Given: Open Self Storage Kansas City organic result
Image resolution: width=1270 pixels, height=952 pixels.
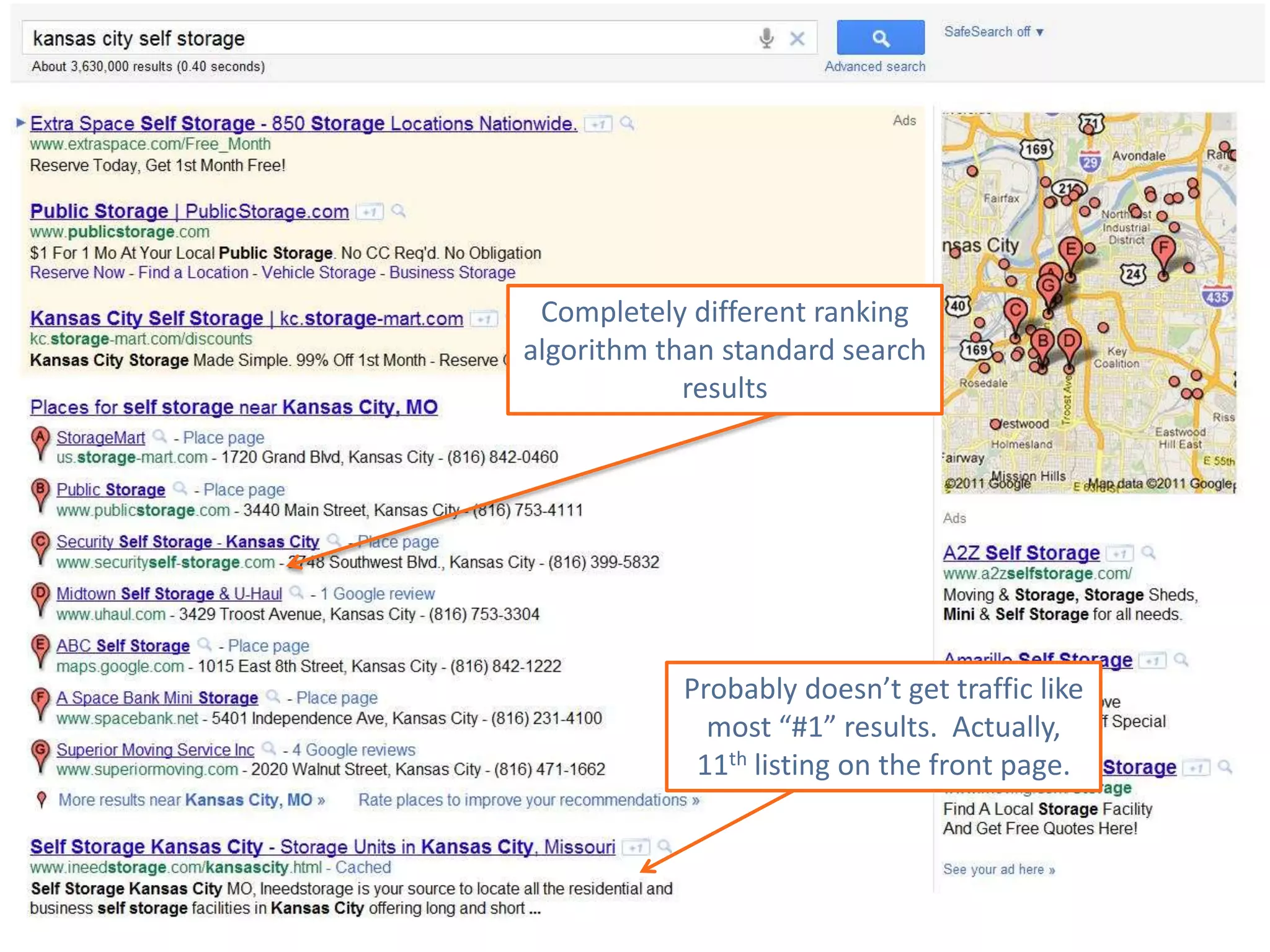Looking at the screenshot, I should [322, 847].
